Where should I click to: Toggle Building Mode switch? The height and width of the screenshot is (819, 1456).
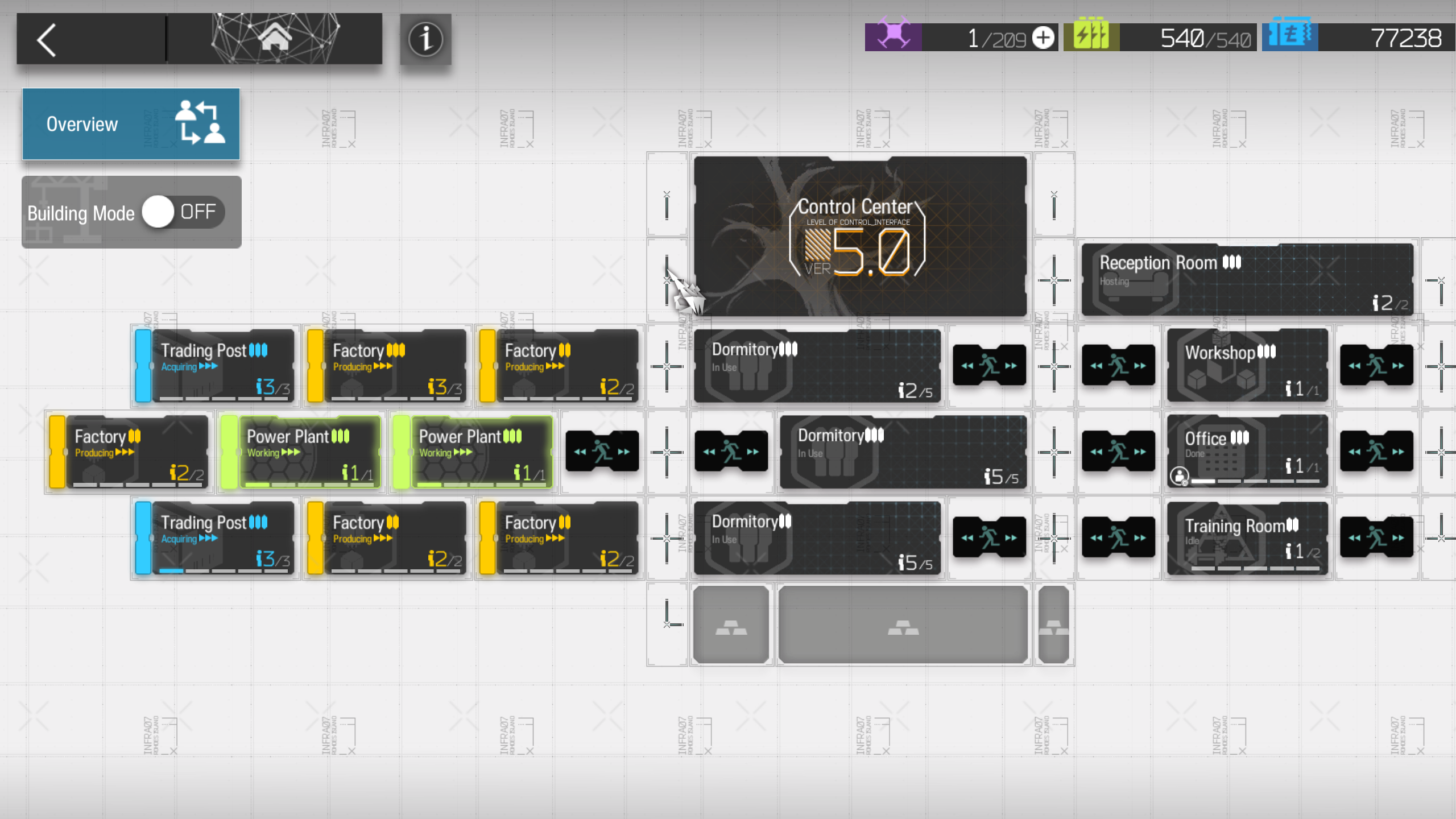pyautogui.click(x=183, y=212)
